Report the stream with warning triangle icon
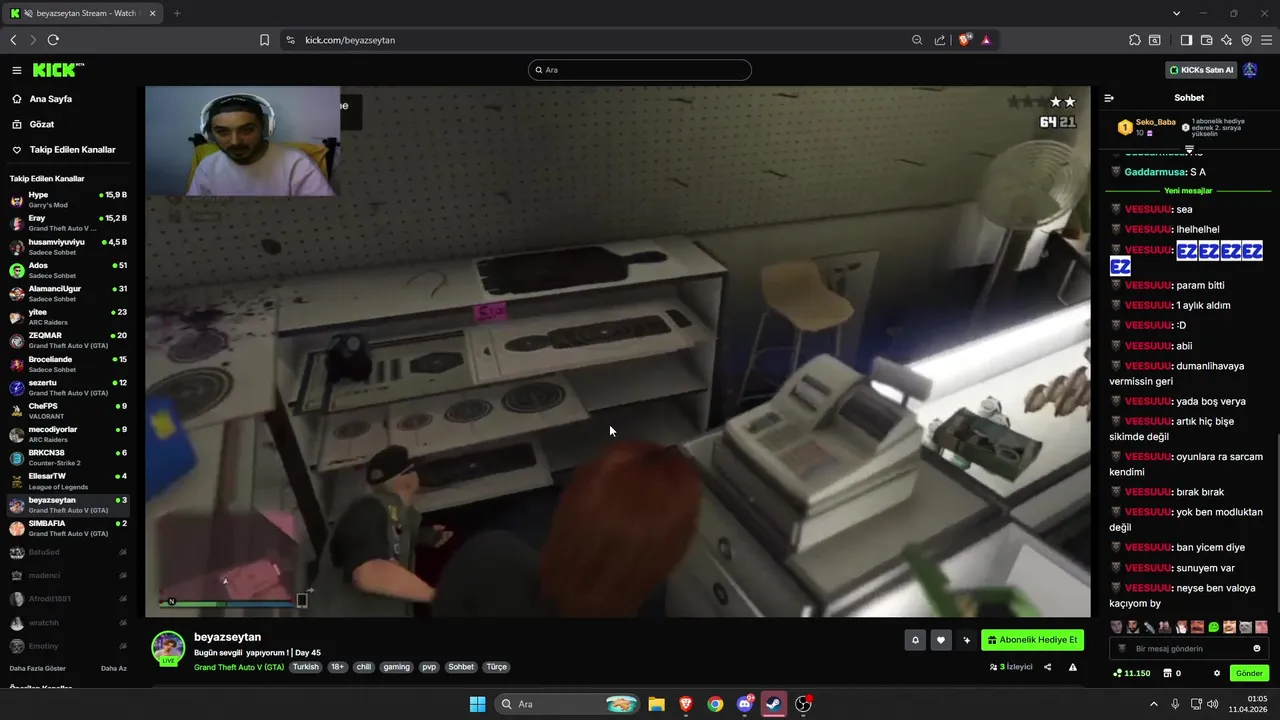The height and width of the screenshot is (720, 1280). [1073, 667]
